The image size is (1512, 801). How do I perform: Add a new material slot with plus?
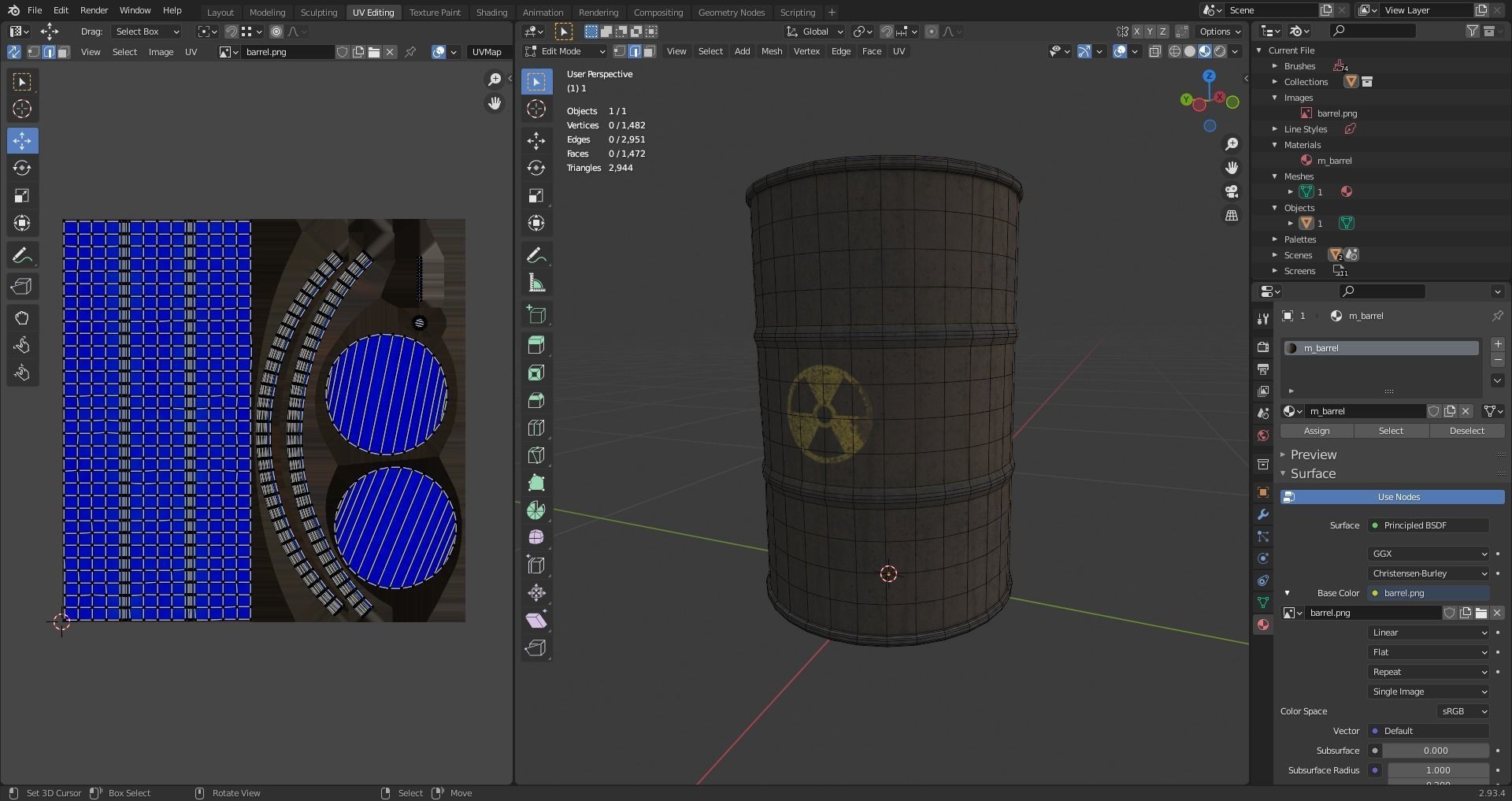1498,344
